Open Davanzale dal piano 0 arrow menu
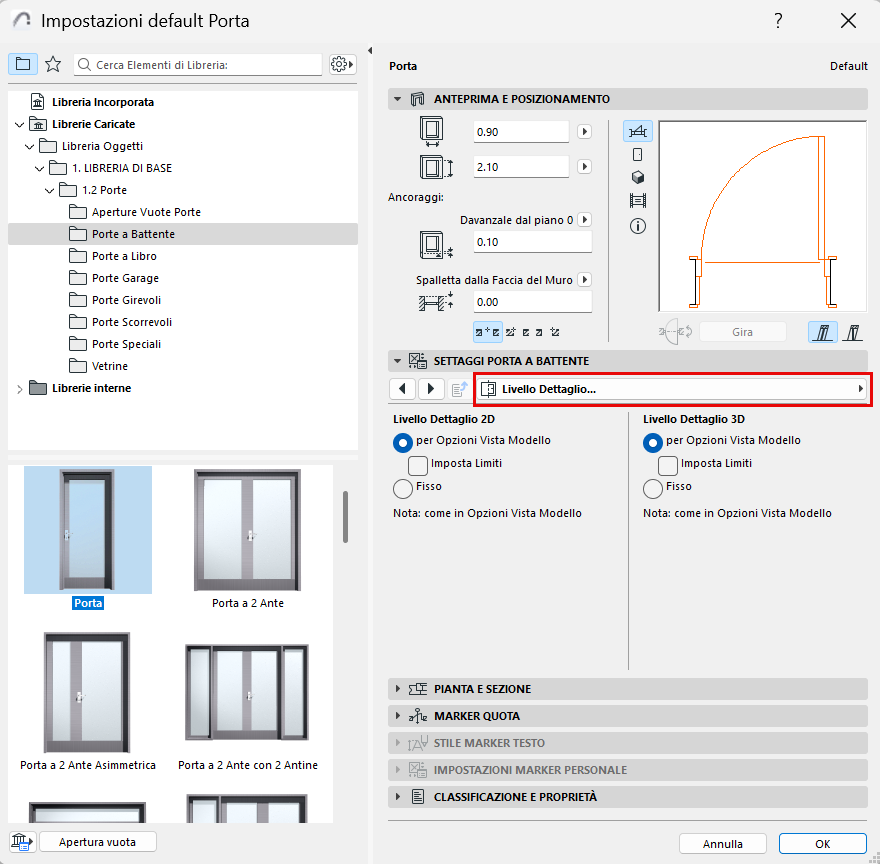This screenshot has width=880, height=864. (x=585, y=220)
